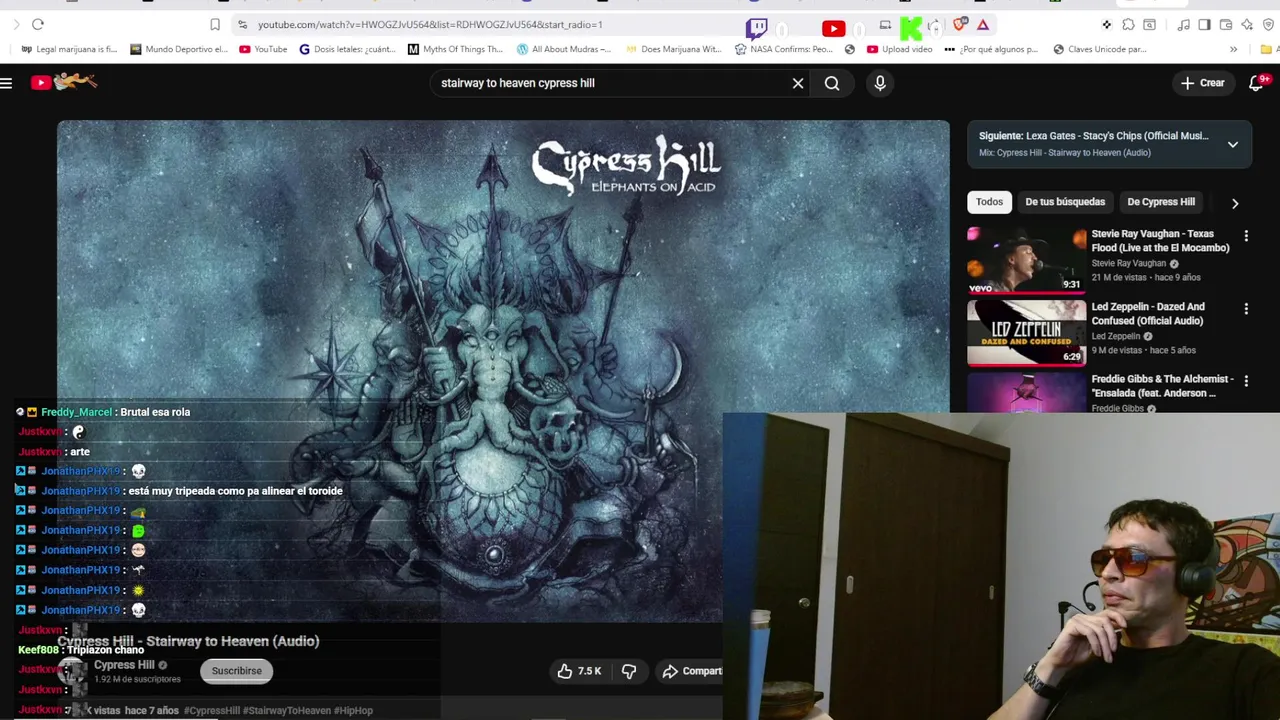Image resolution: width=1280 pixels, height=720 pixels.
Task: Expand the Mix playlist panel chevron
Action: (1233, 144)
